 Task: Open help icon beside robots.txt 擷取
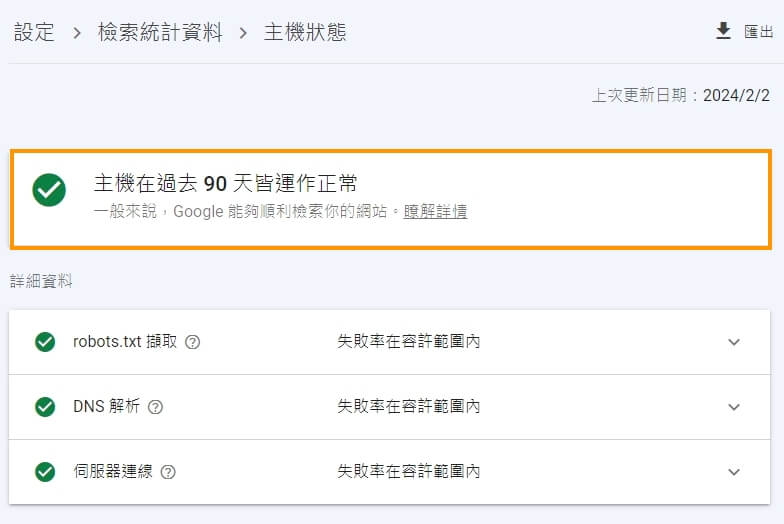tap(192, 342)
